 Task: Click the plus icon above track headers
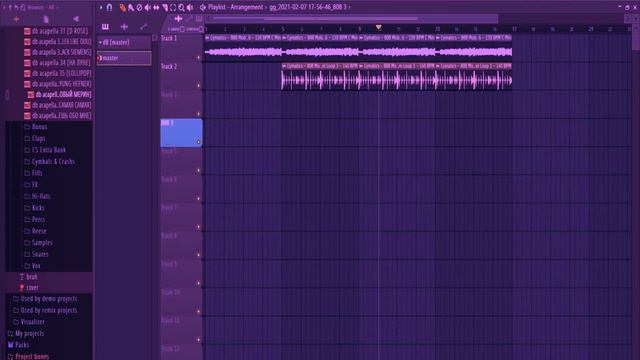pyautogui.click(x=178, y=19)
